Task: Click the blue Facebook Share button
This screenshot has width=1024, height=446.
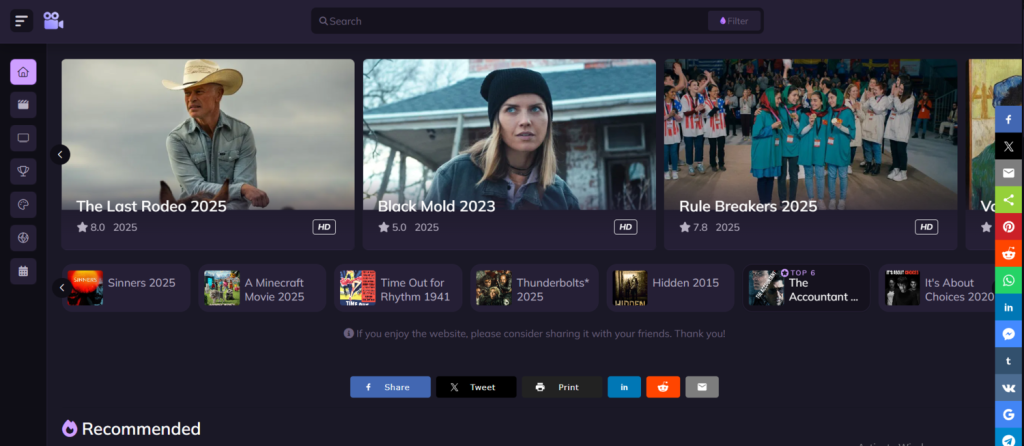Action: 391,387
